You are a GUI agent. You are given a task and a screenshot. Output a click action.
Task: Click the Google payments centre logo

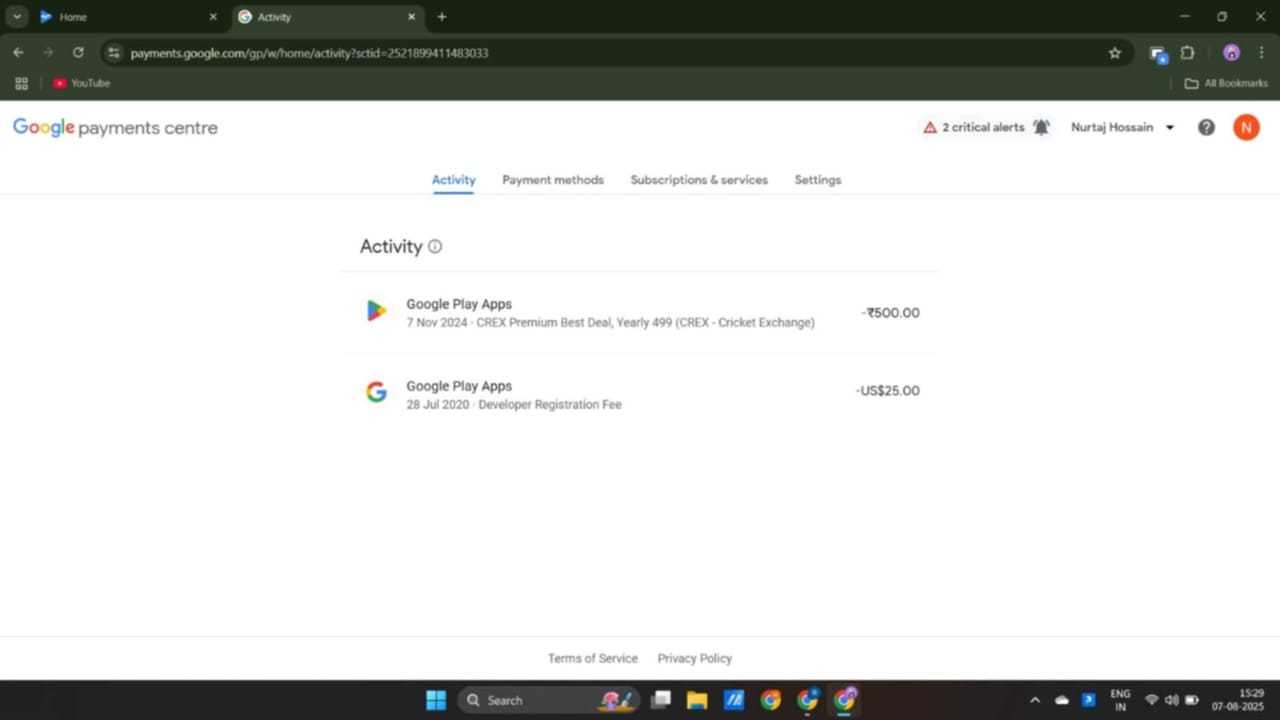[115, 128]
